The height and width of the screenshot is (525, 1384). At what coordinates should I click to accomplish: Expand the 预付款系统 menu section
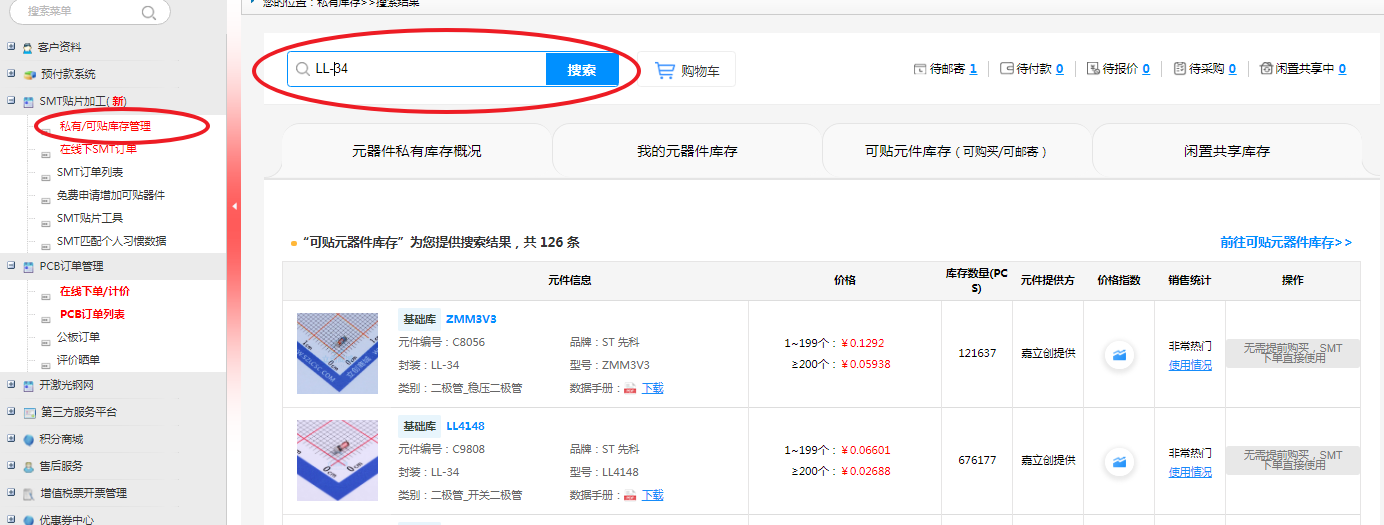11,74
